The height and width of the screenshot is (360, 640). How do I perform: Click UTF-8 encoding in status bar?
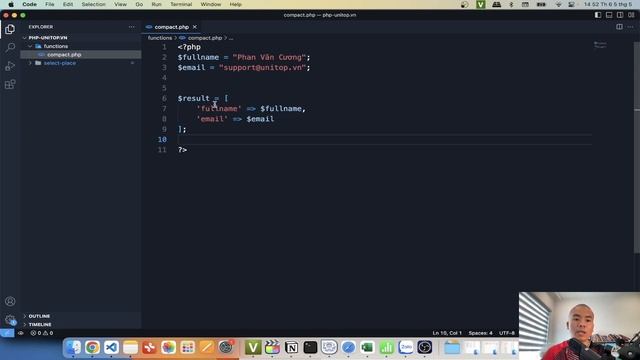[x=507, y=333]
